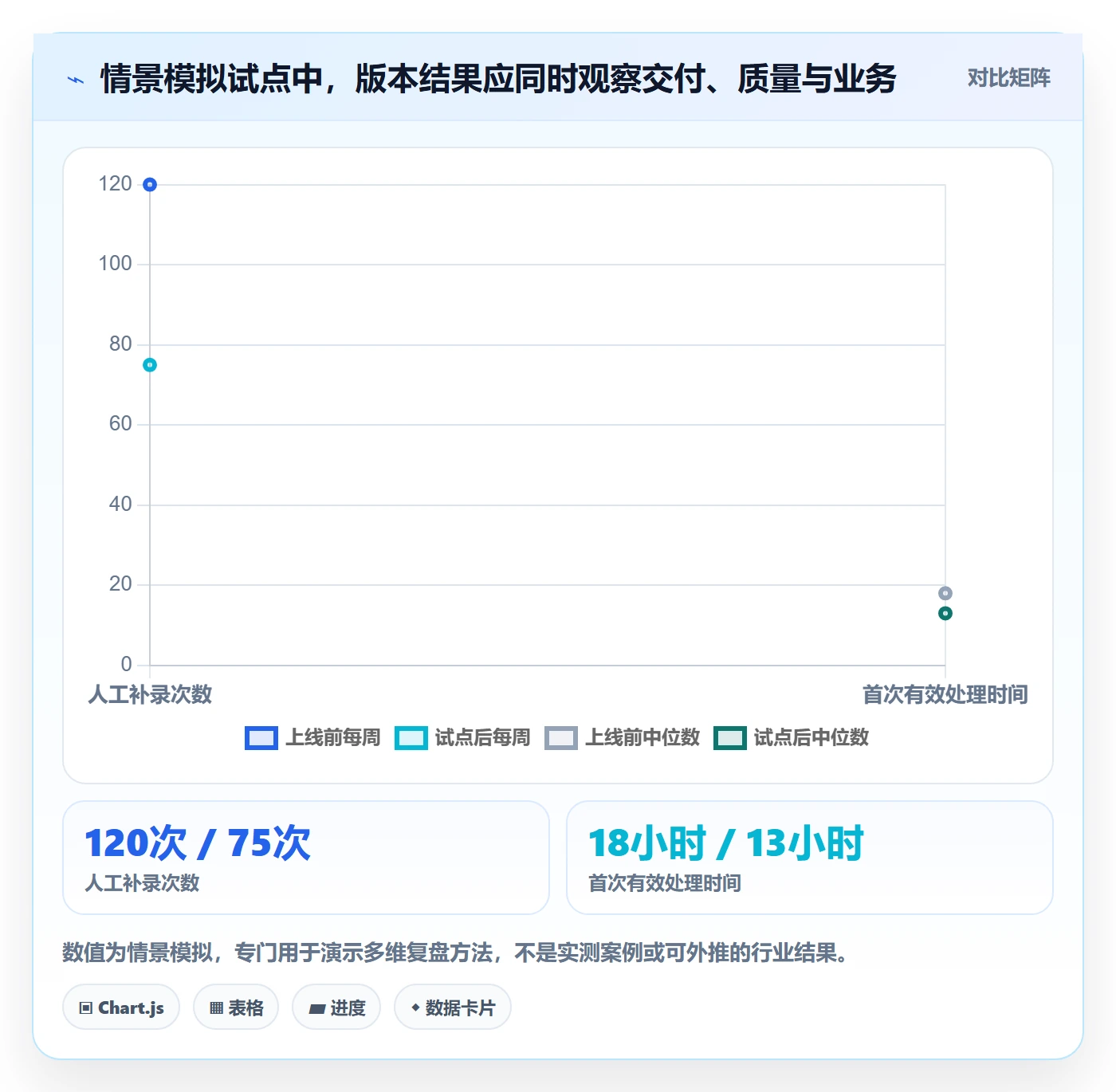The width and height of the screenshot is (1116, 1092).
Task: Click the y-axis label 60
Action: tap(120, 424)
